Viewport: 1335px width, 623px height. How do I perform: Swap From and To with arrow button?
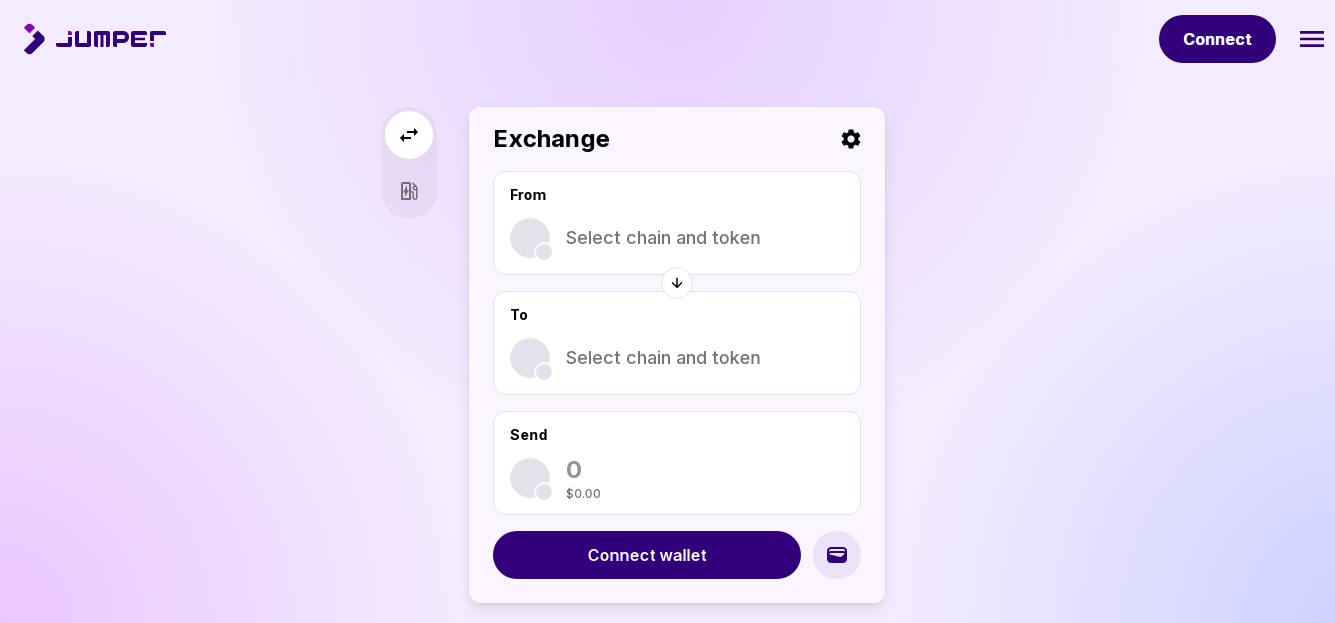[677, 283]
